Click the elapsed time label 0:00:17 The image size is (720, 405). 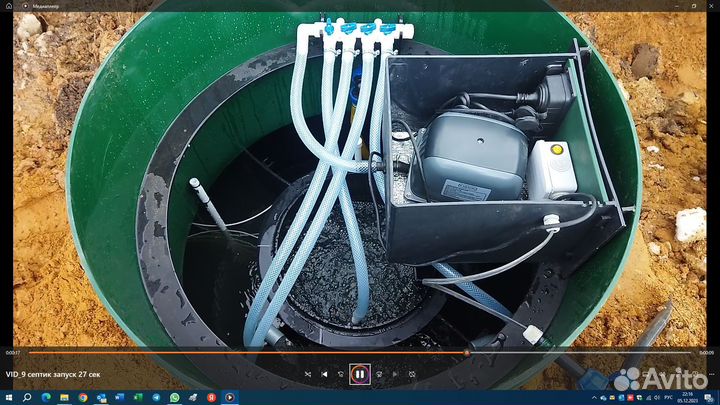click(x=12, y=353)
